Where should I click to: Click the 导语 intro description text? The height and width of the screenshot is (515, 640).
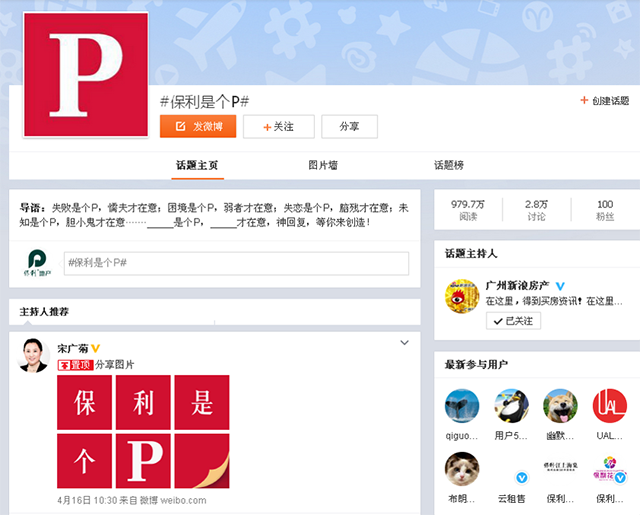[x=214, y=215]
